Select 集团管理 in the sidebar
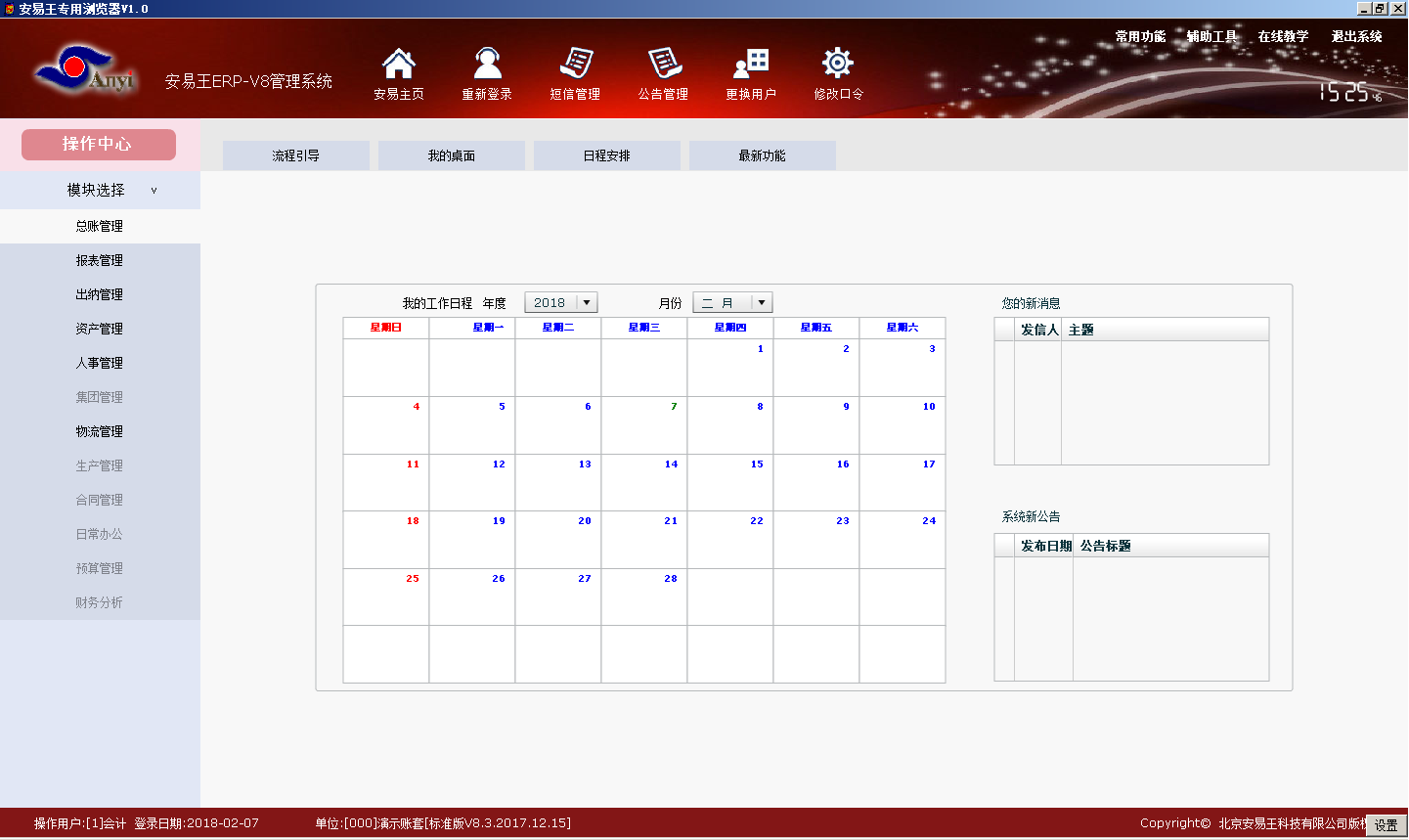The height and width of the screenshot is (840, 1409). tap(100, 397)
